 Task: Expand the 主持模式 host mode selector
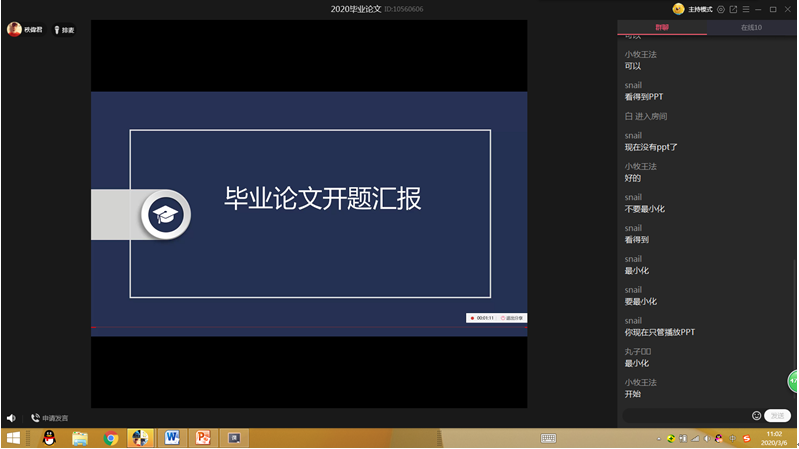pyautogui.click(x=700, y=9)
